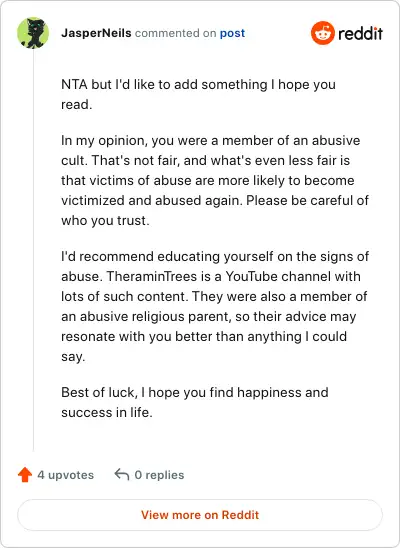Image resolution: width=400 pixels, height=548 pixels.
Task: Click the comment thread vertical line
Action: click(33, 250)
